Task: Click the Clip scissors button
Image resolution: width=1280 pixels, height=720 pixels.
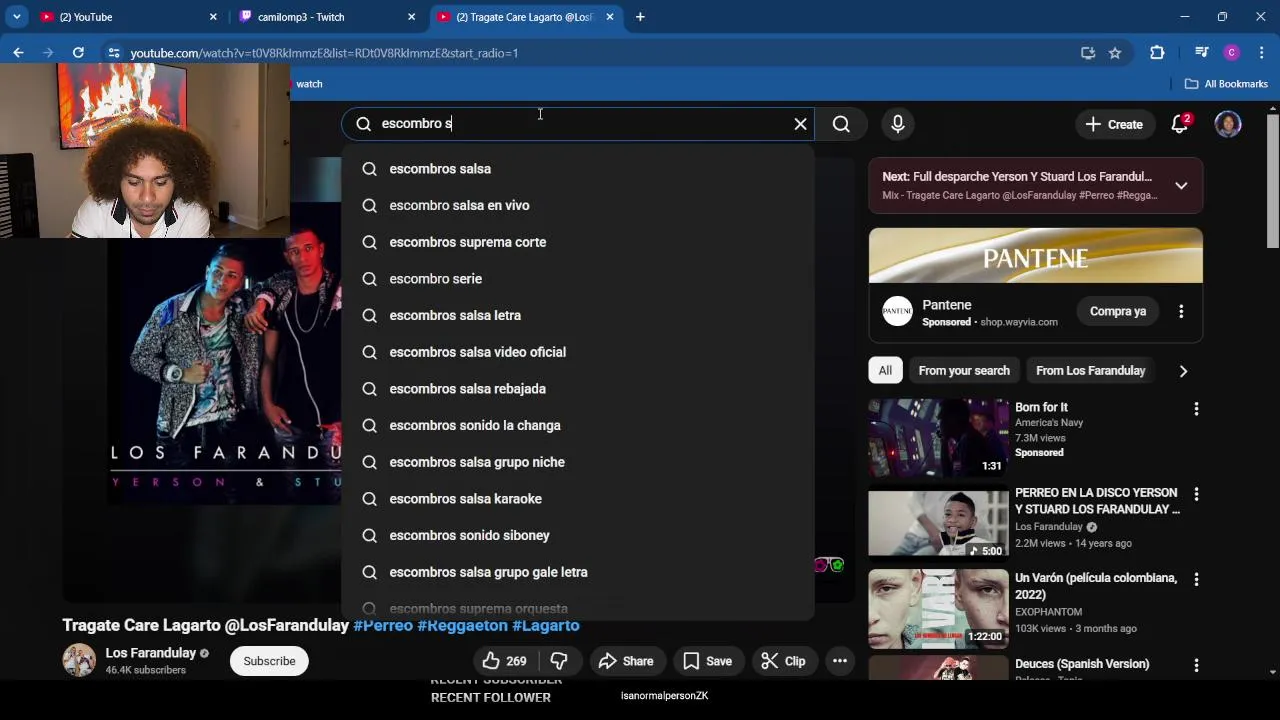Action: (783, 661)
